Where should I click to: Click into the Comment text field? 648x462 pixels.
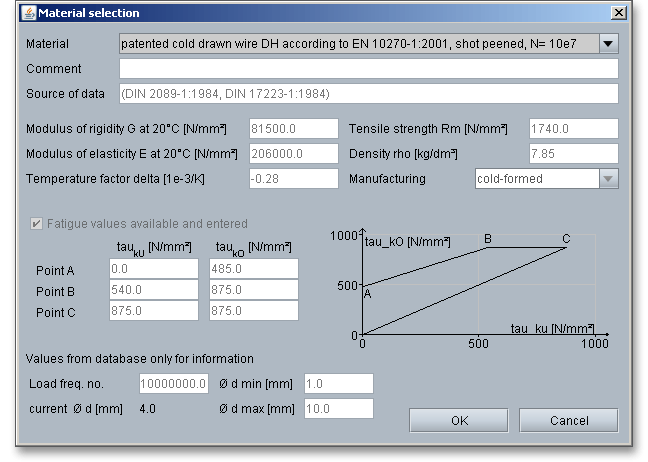368,69
